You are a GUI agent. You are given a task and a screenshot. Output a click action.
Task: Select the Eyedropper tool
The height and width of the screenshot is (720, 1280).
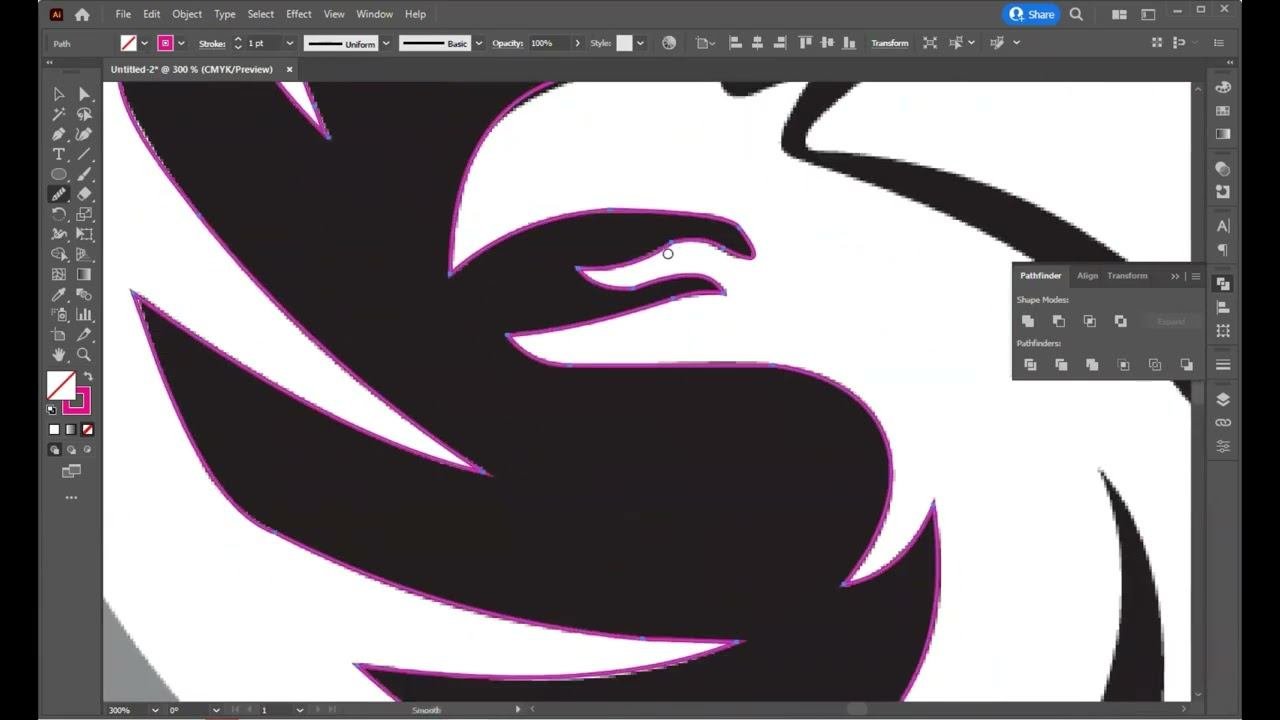(59, 294)
